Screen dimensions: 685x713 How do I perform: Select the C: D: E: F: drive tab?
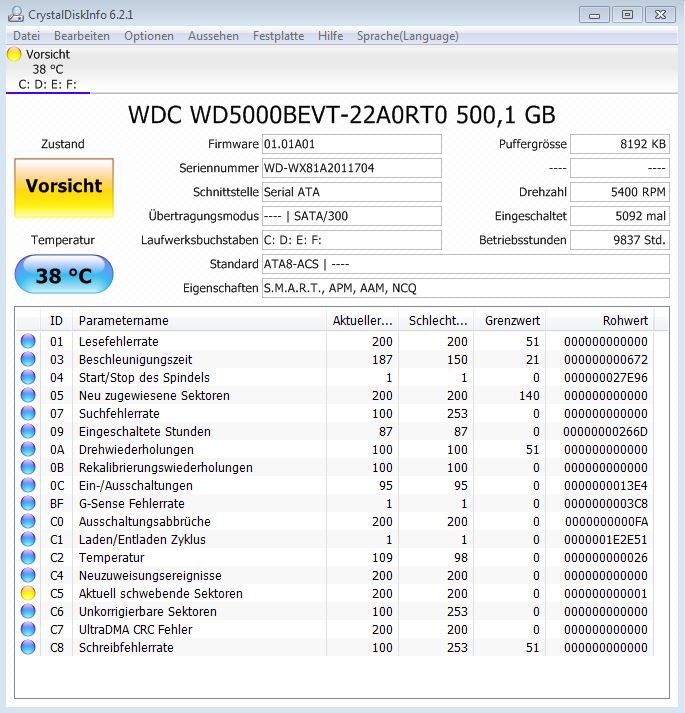click(48, 69)
